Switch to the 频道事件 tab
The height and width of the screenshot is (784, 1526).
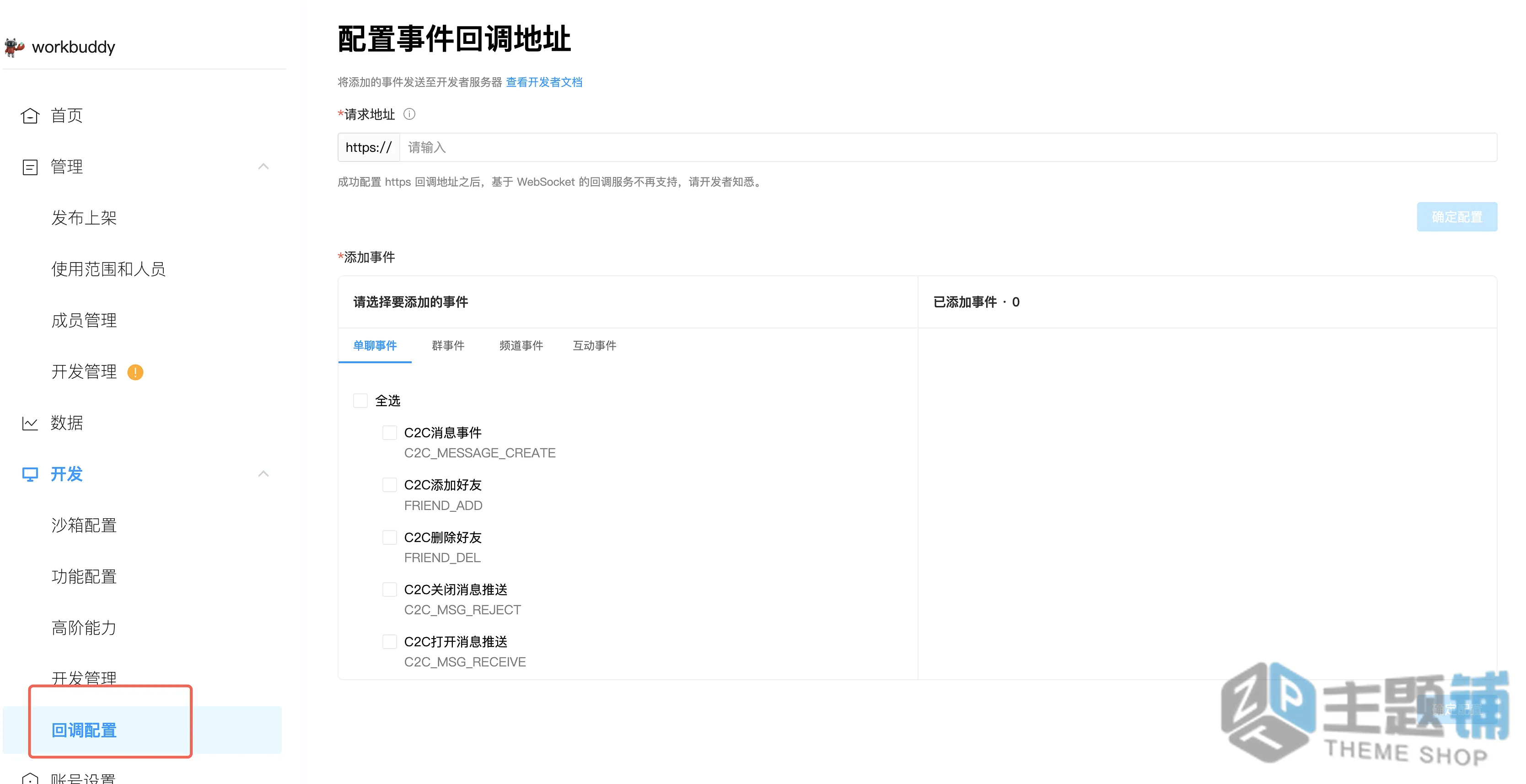point(521,346)
